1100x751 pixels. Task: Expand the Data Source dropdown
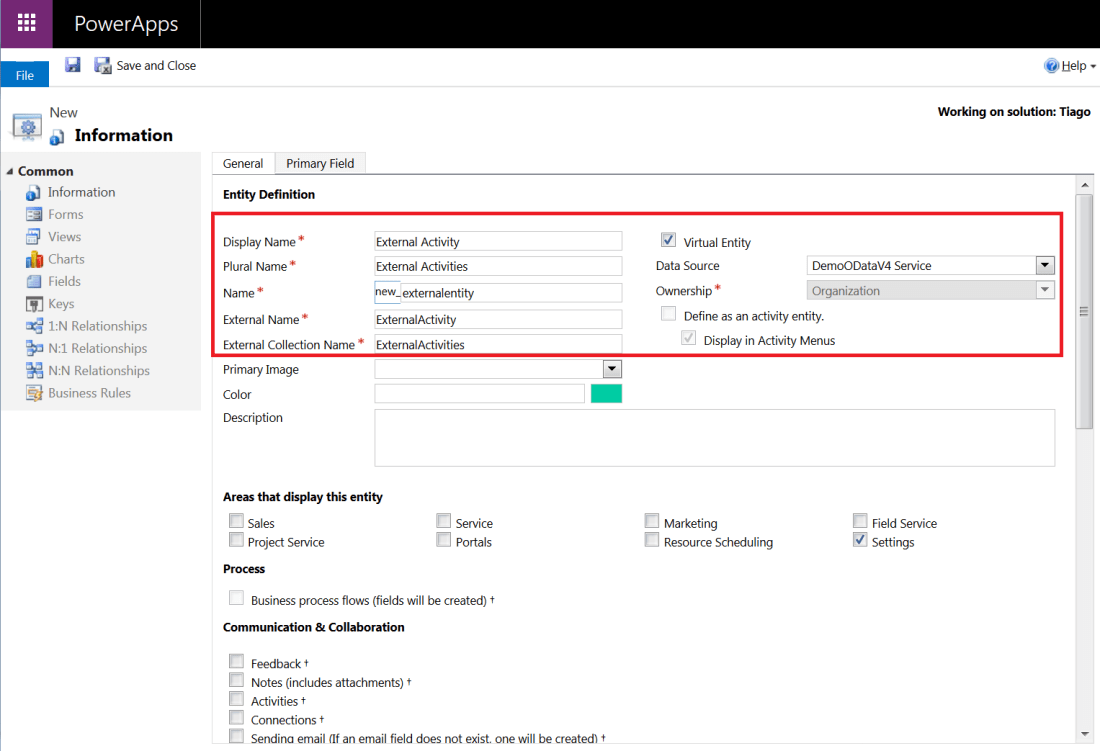[x=1045, y=265]
